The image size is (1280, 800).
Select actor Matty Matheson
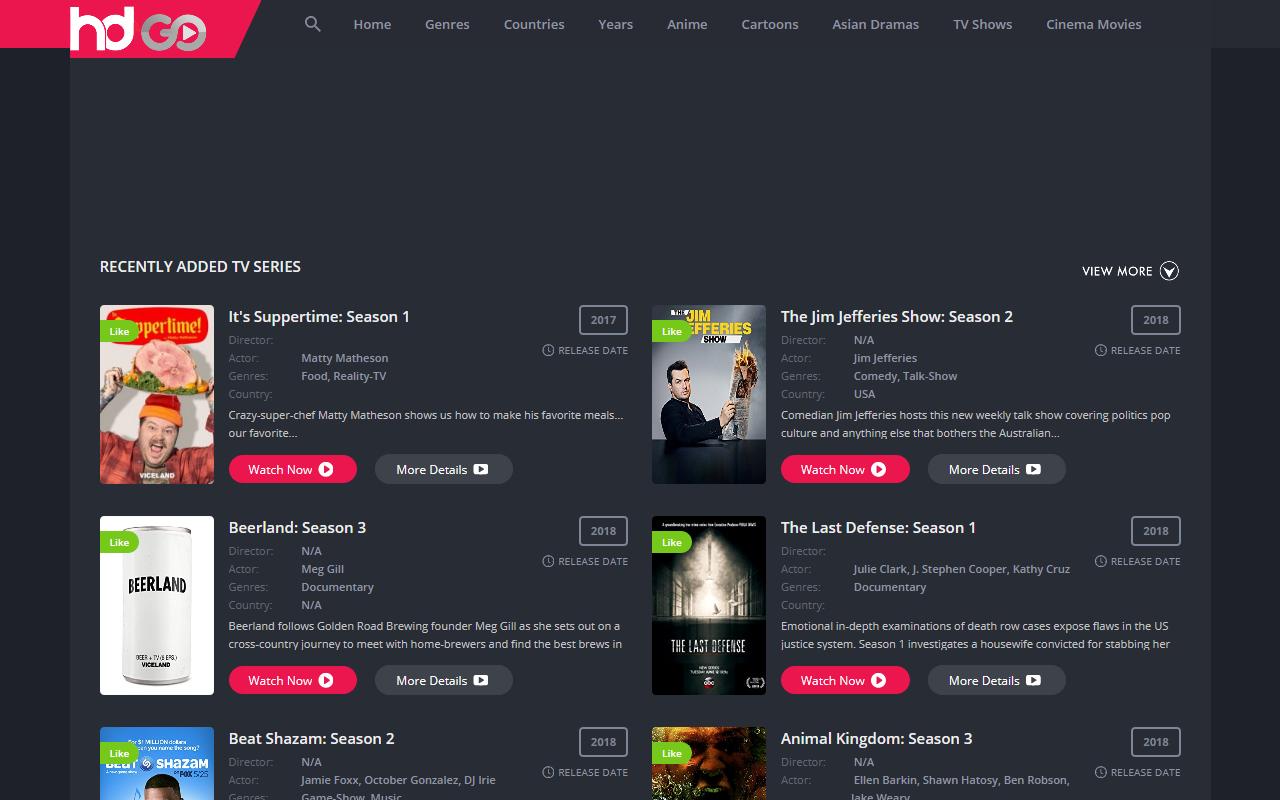[x=344, y=358]
